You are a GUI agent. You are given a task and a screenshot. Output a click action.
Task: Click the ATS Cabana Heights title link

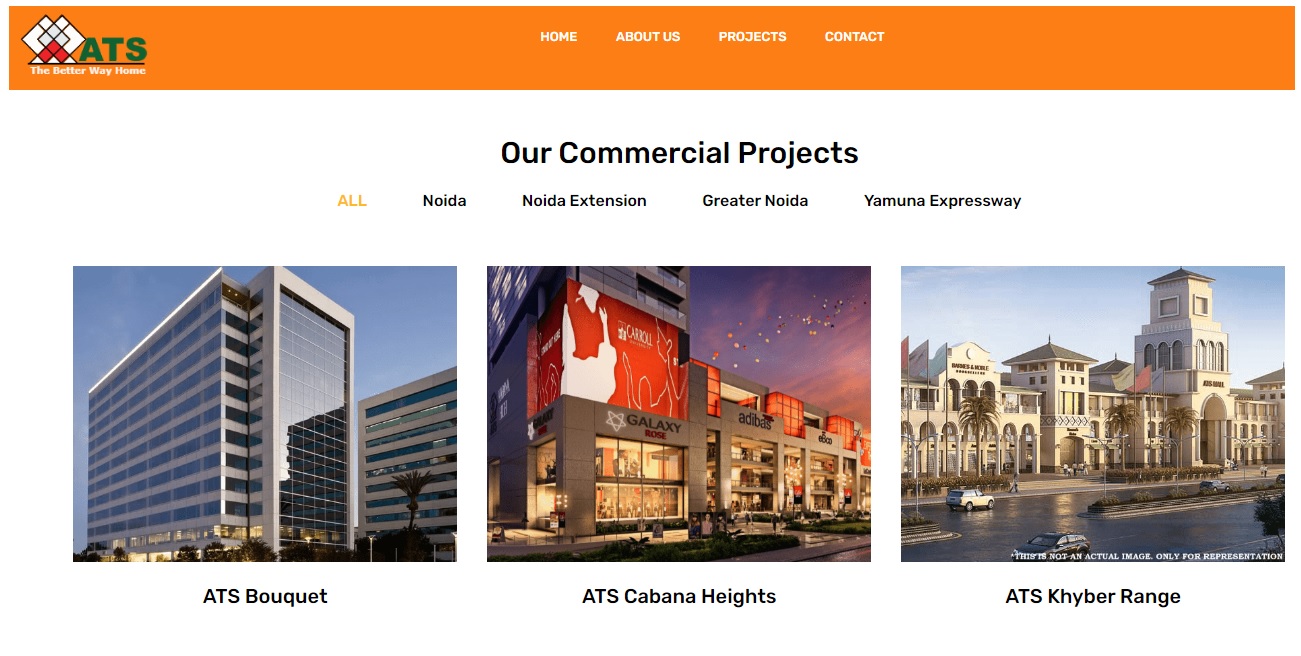679,597
